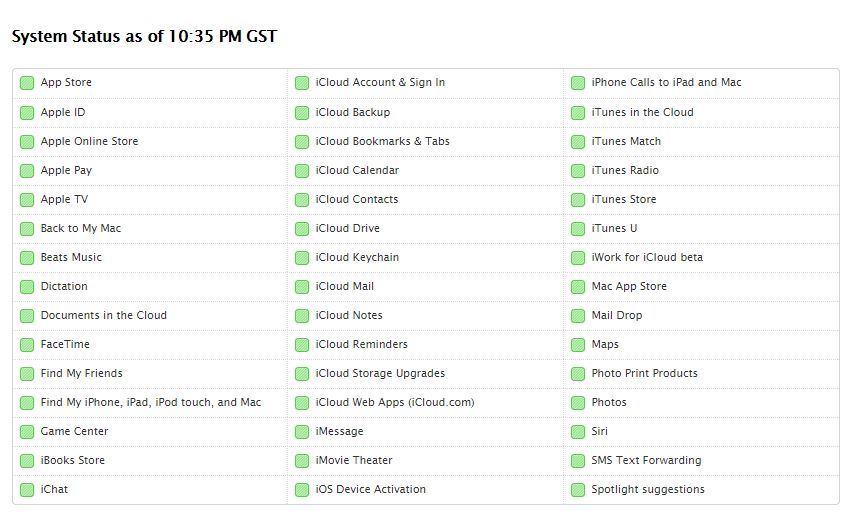Image resolution: width=845 pixels, height=515 pixels.
Task: Click the System Status heading text
Action: point(144,36)
